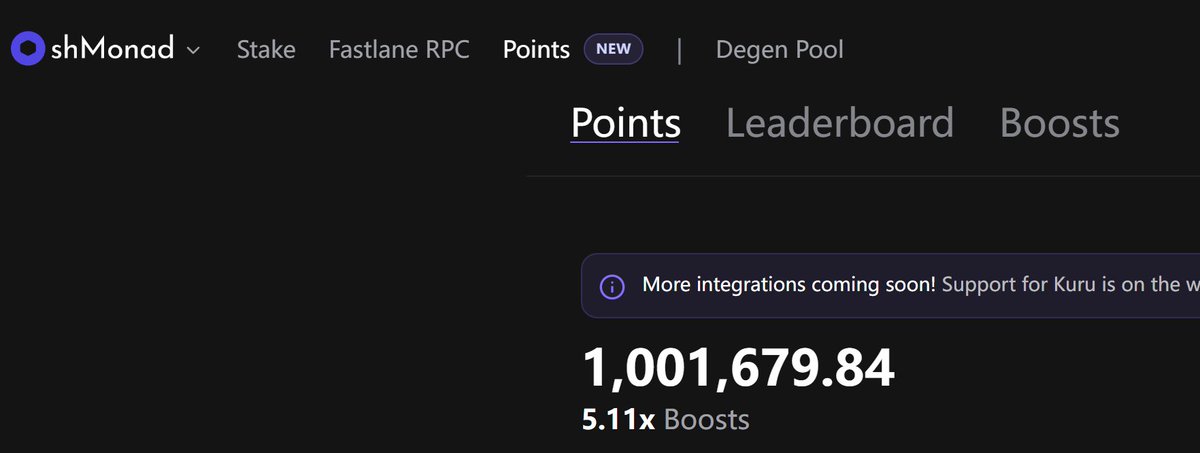Click the NEW badge beside Points

coord(613,49)
